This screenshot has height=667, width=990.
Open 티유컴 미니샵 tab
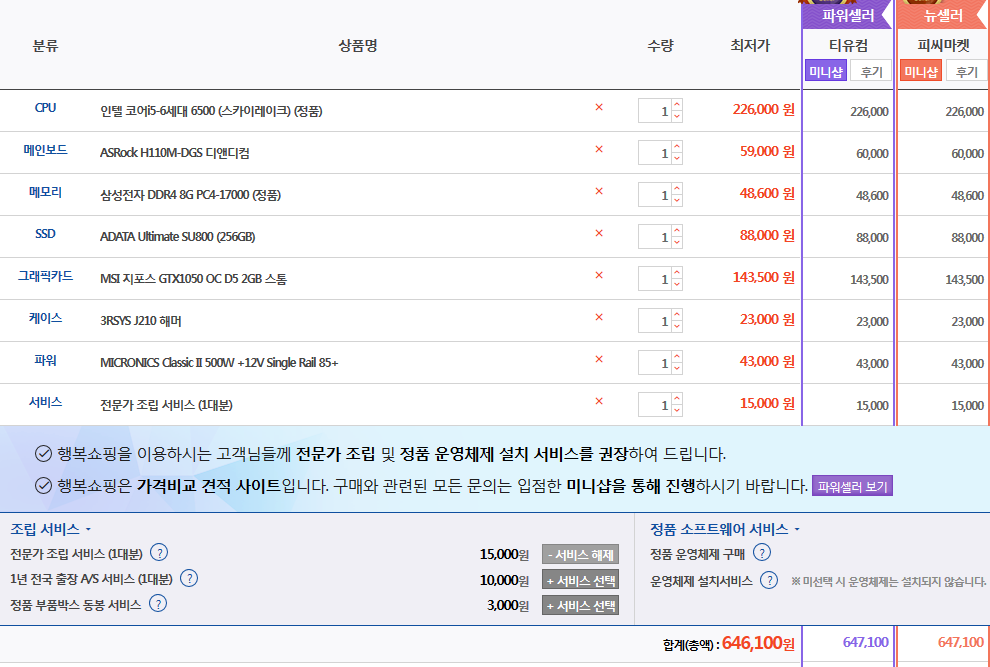point(826,71)
